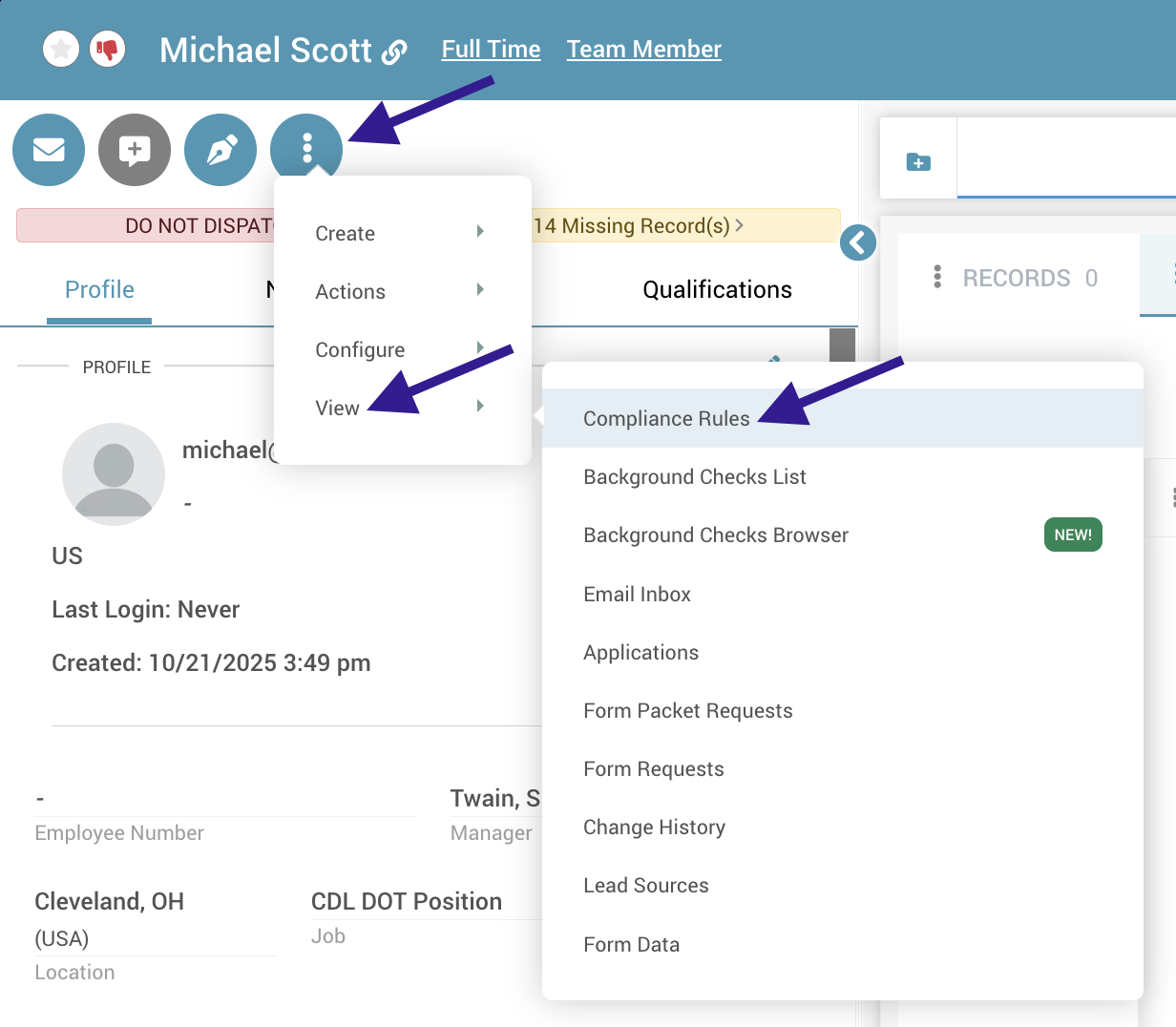Expand the Actions submenu
Screen dimensions: 1176x1027
coord(401,291)
